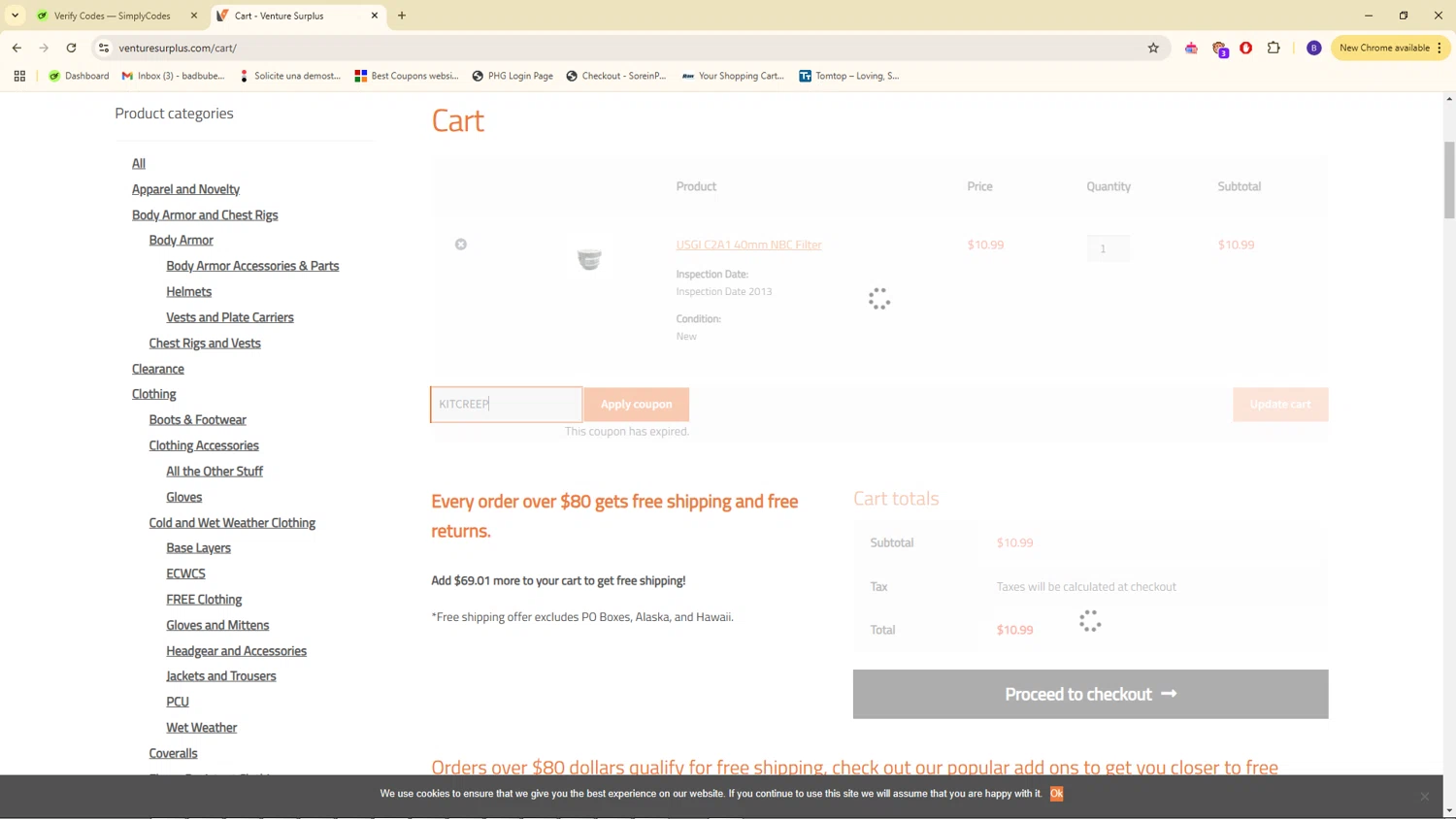The image size is (1456, 819).
Task: Open the tab search dropdown arrow
Action: (15, 16)
